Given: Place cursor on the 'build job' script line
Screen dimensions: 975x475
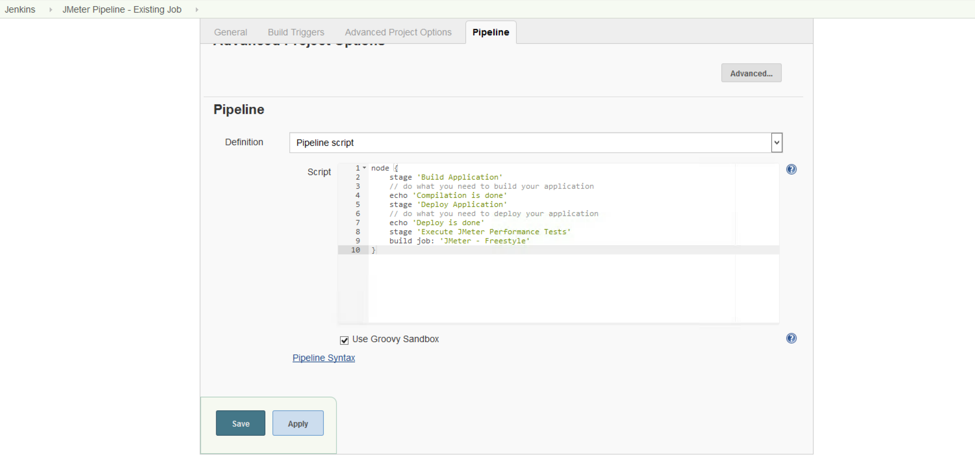Looking at the screenshot, I should point(460,241).
